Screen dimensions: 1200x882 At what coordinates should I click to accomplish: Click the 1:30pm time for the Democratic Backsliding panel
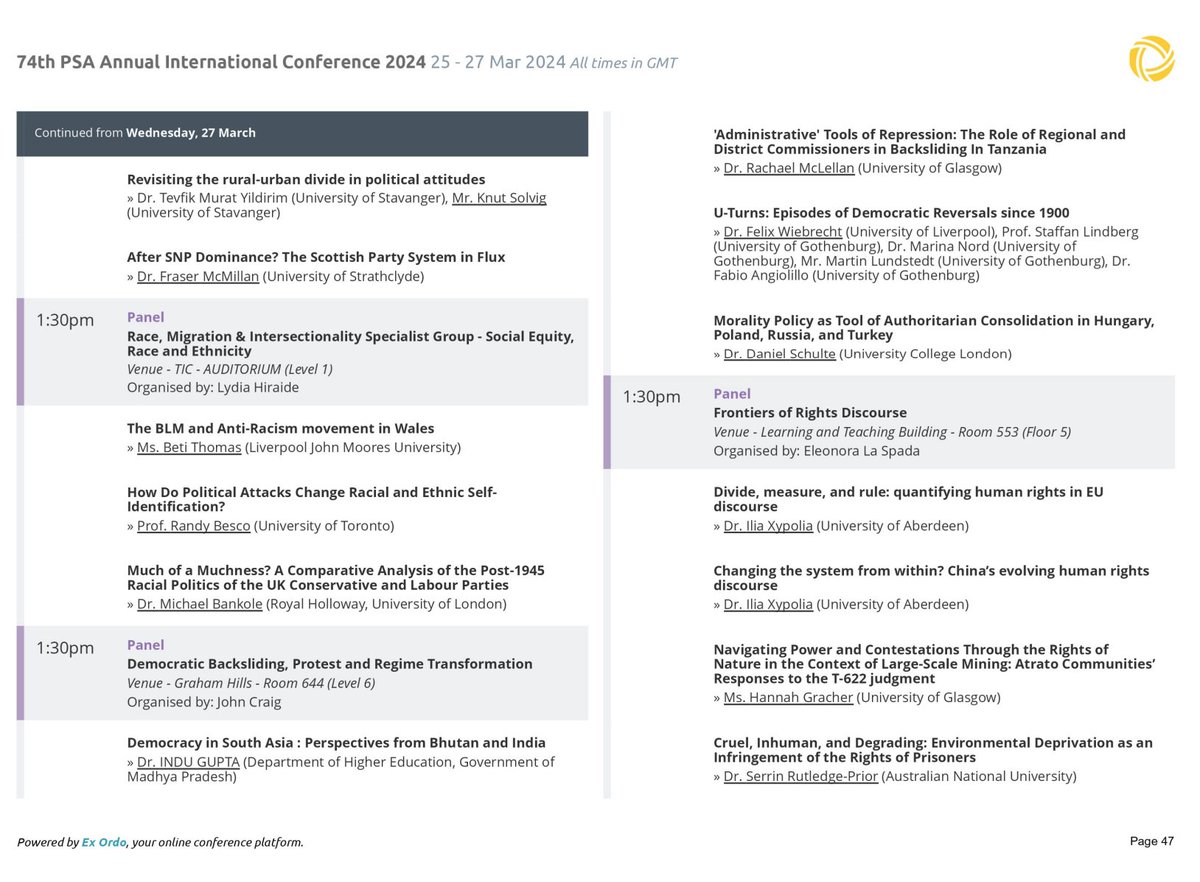tap(65, 648)
